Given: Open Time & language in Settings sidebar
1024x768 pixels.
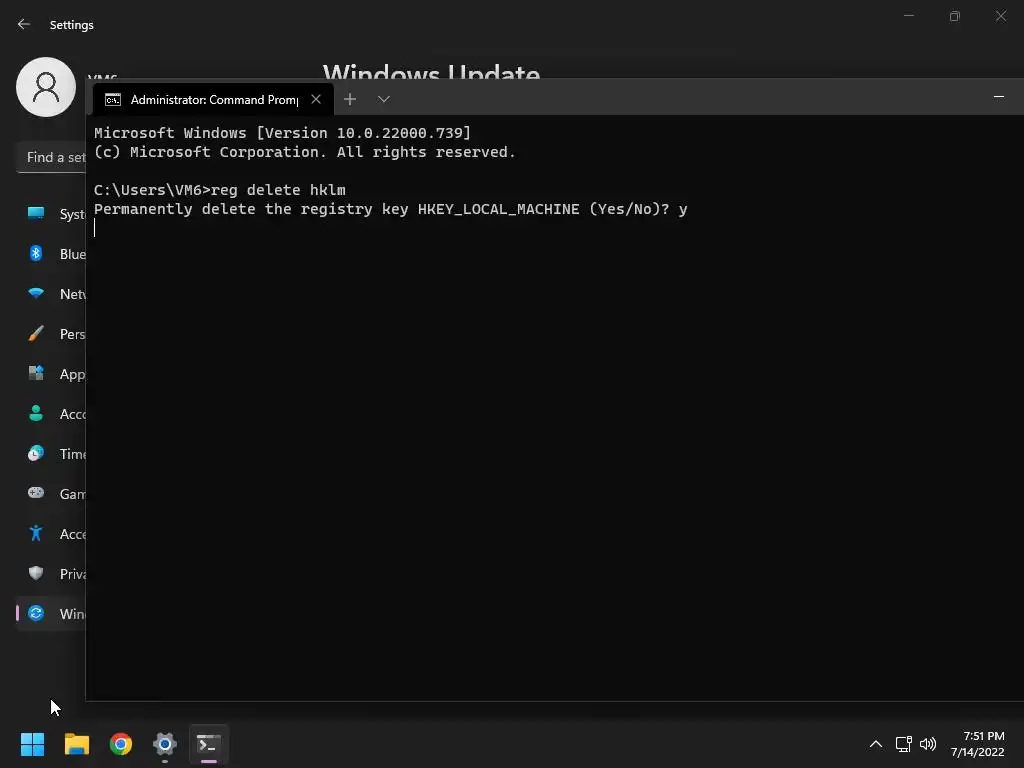Looking at the screenshot, I should click(51, 453).
